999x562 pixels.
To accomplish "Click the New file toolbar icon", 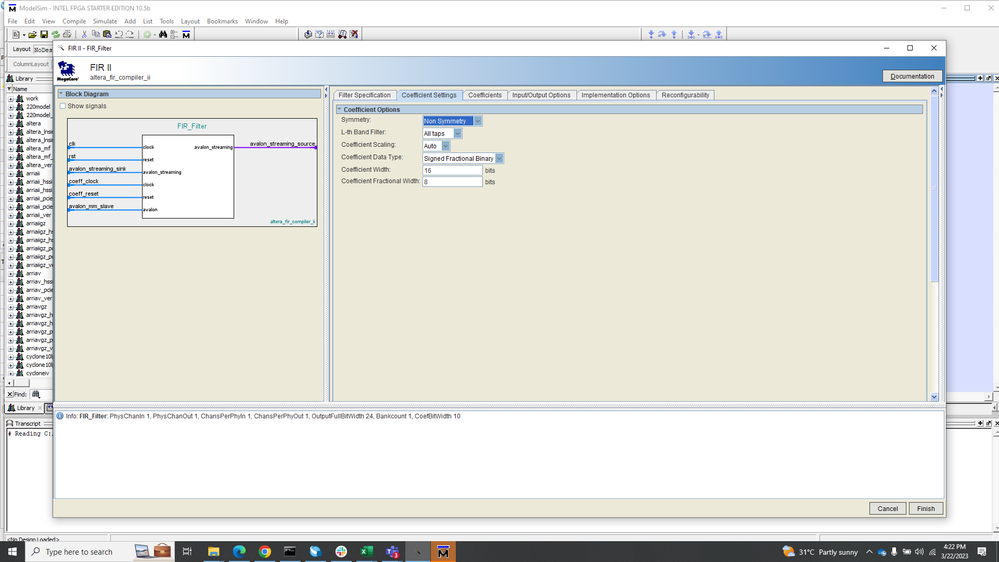I will [x=16, y=34].
